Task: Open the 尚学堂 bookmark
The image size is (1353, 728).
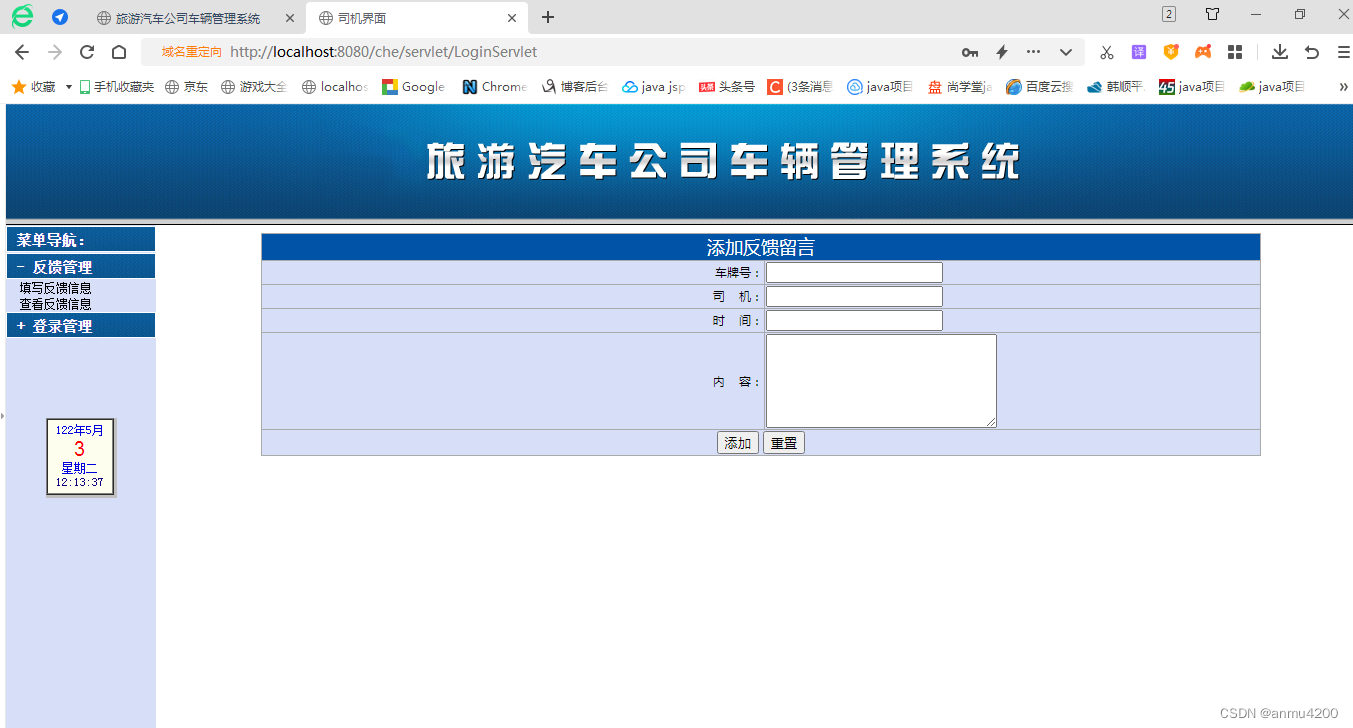Action: 959,87
